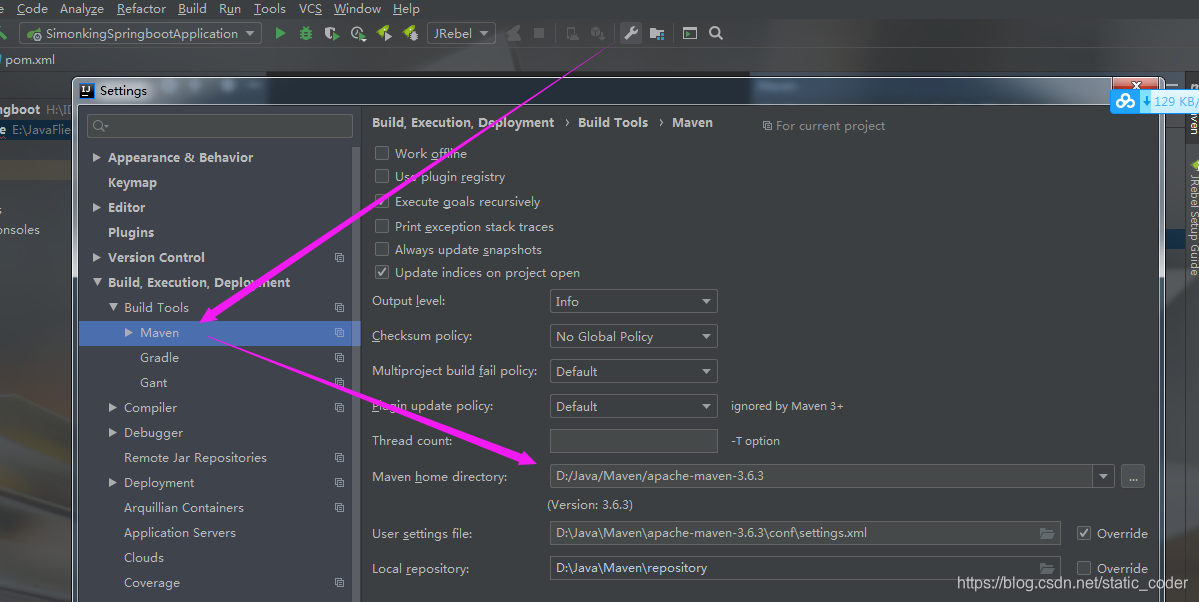The image size is (1199, 602).
Task: Open the Output level dropdown
Action: 633,301
